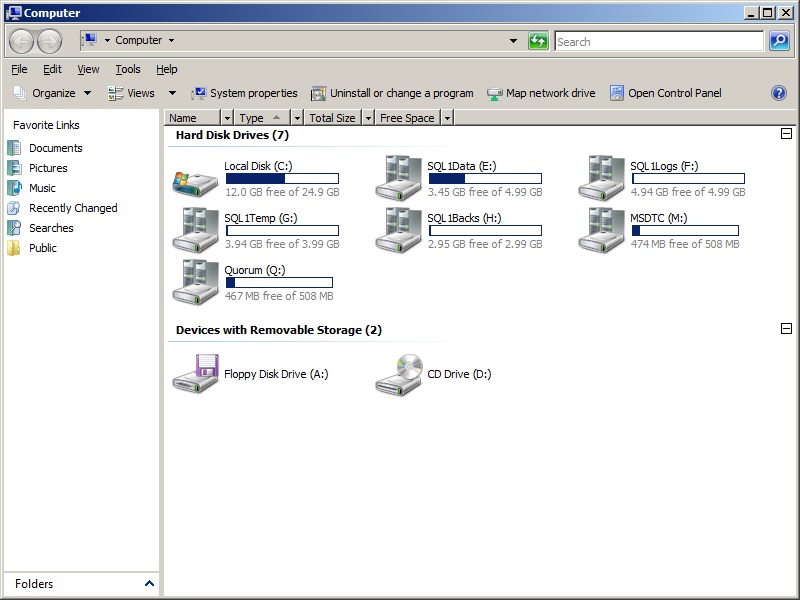This screenshot has width=800, height=600.
Task: Open the File menu
Action: (x=19, y=69)
